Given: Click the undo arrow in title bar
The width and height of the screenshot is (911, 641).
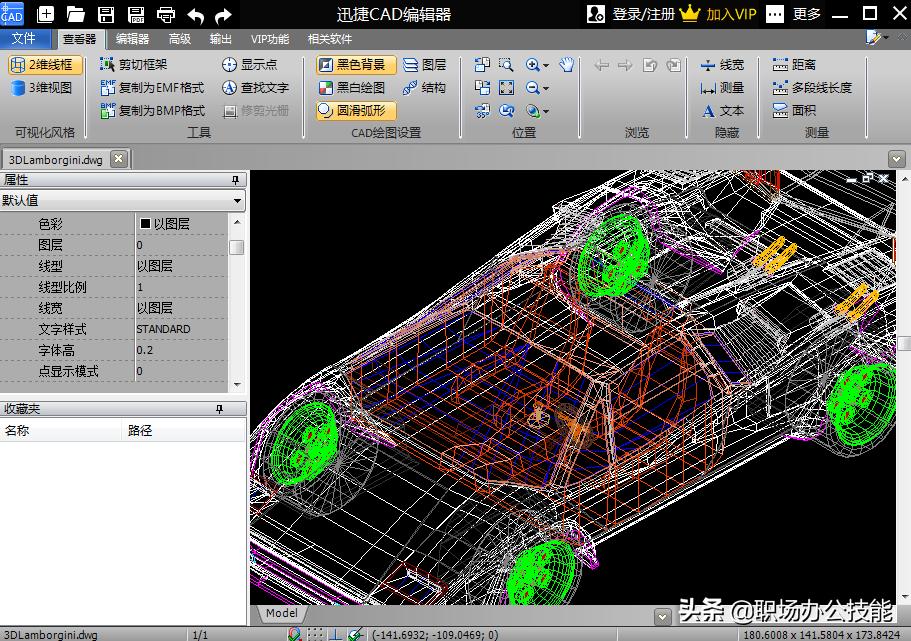Looking at the screenshot, I should tap(196, 14).
